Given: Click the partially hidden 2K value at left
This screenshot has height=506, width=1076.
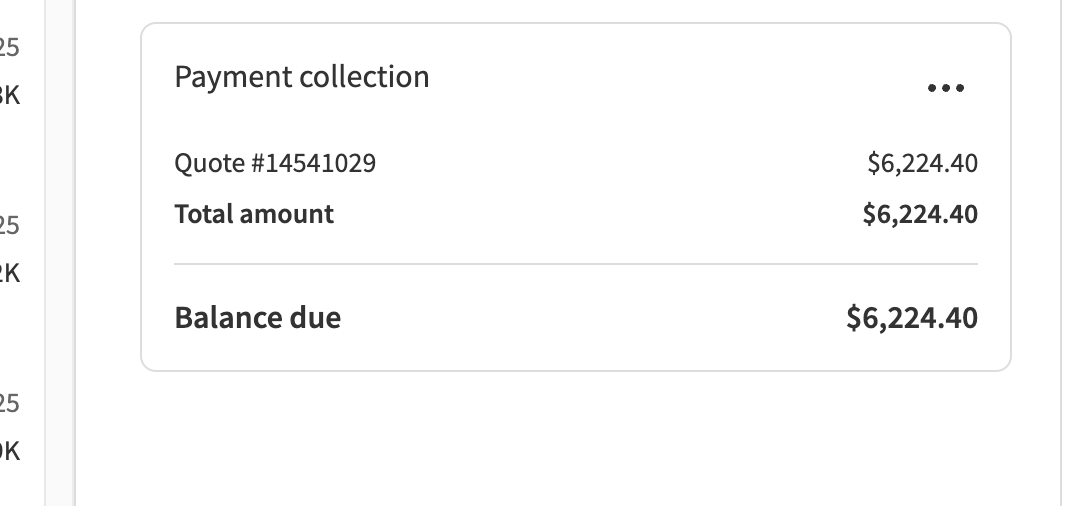Looking at the screenshot, I should [10, 273].
